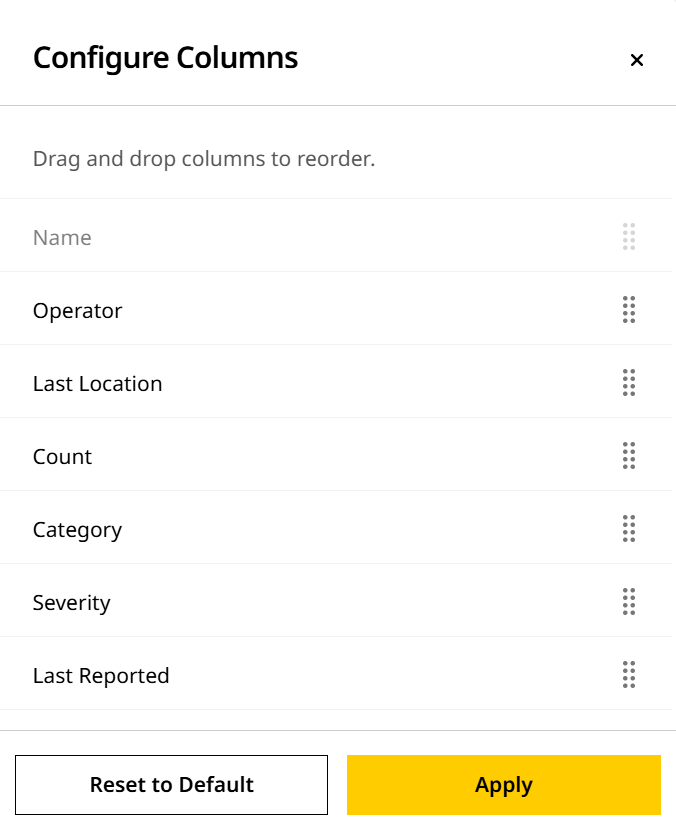676x826 pixels.
Task: Click the Reset to Default button
Action: (172, 785)
